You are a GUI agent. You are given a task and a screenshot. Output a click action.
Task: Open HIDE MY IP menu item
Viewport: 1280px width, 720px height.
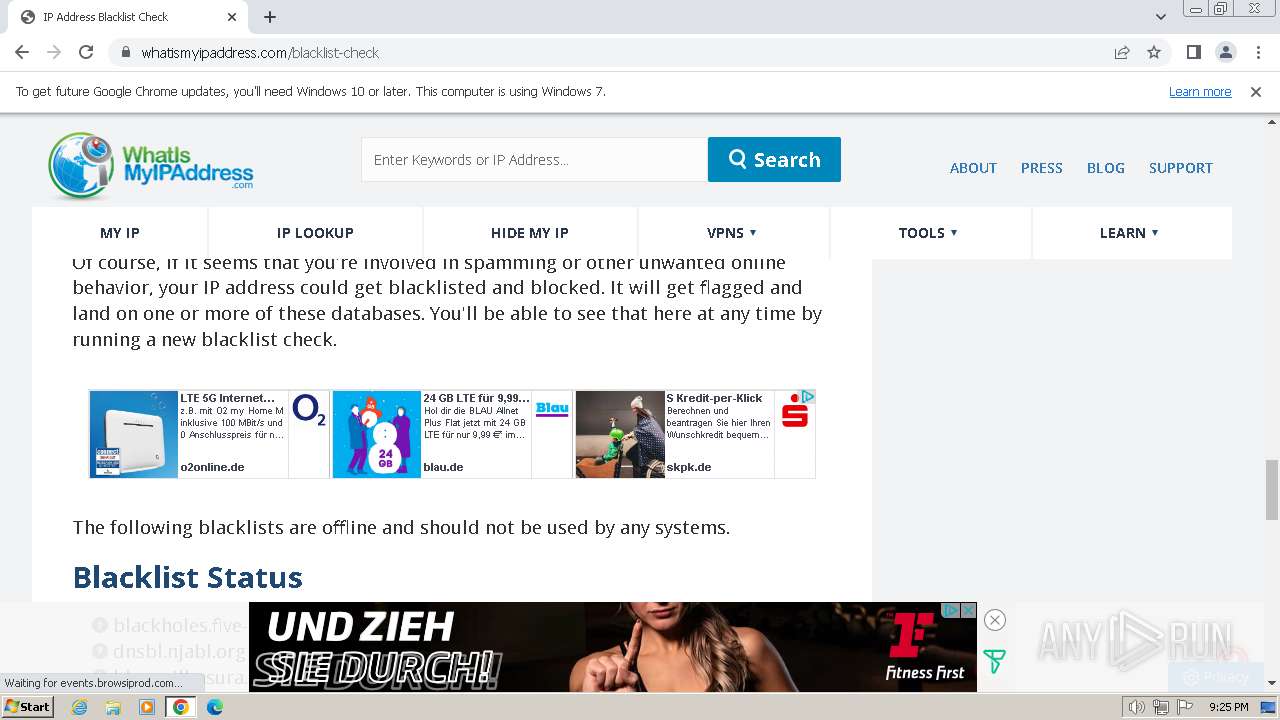click(x=529, y=233)
